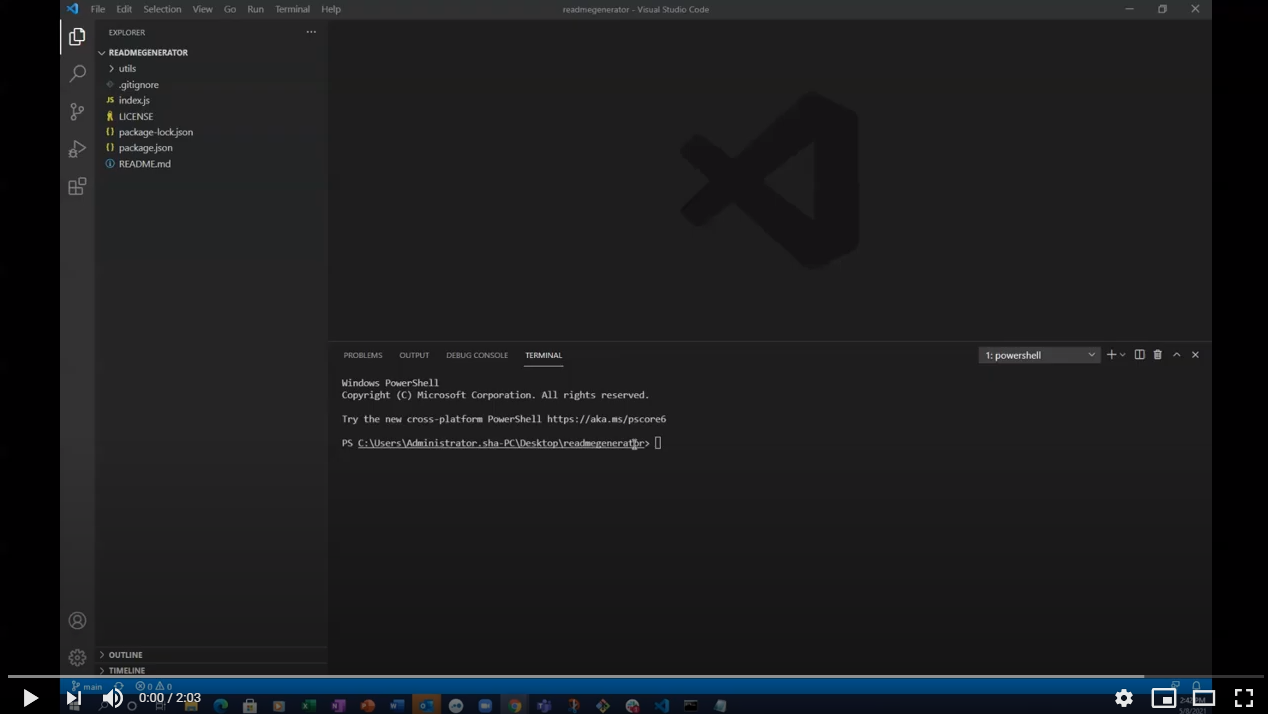Viewport: 1268px width, 714px height.
Task: Click the Chrome icon in Windows taskbar
Action: [515, 705]
